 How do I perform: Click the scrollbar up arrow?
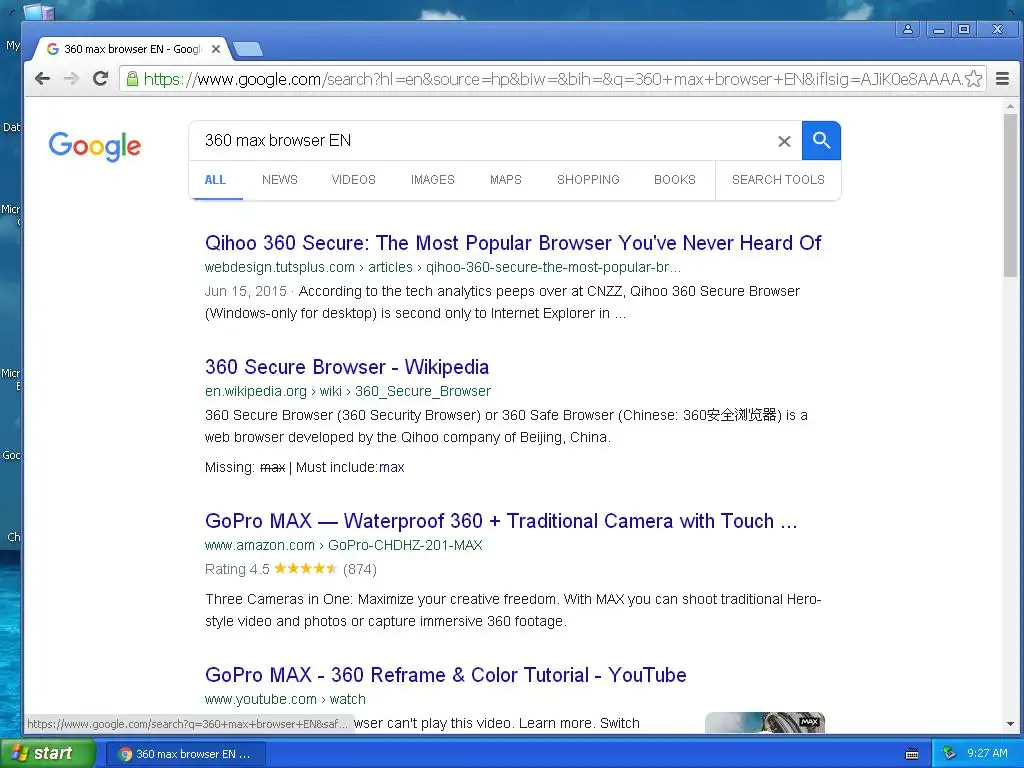click(1010, 106)
